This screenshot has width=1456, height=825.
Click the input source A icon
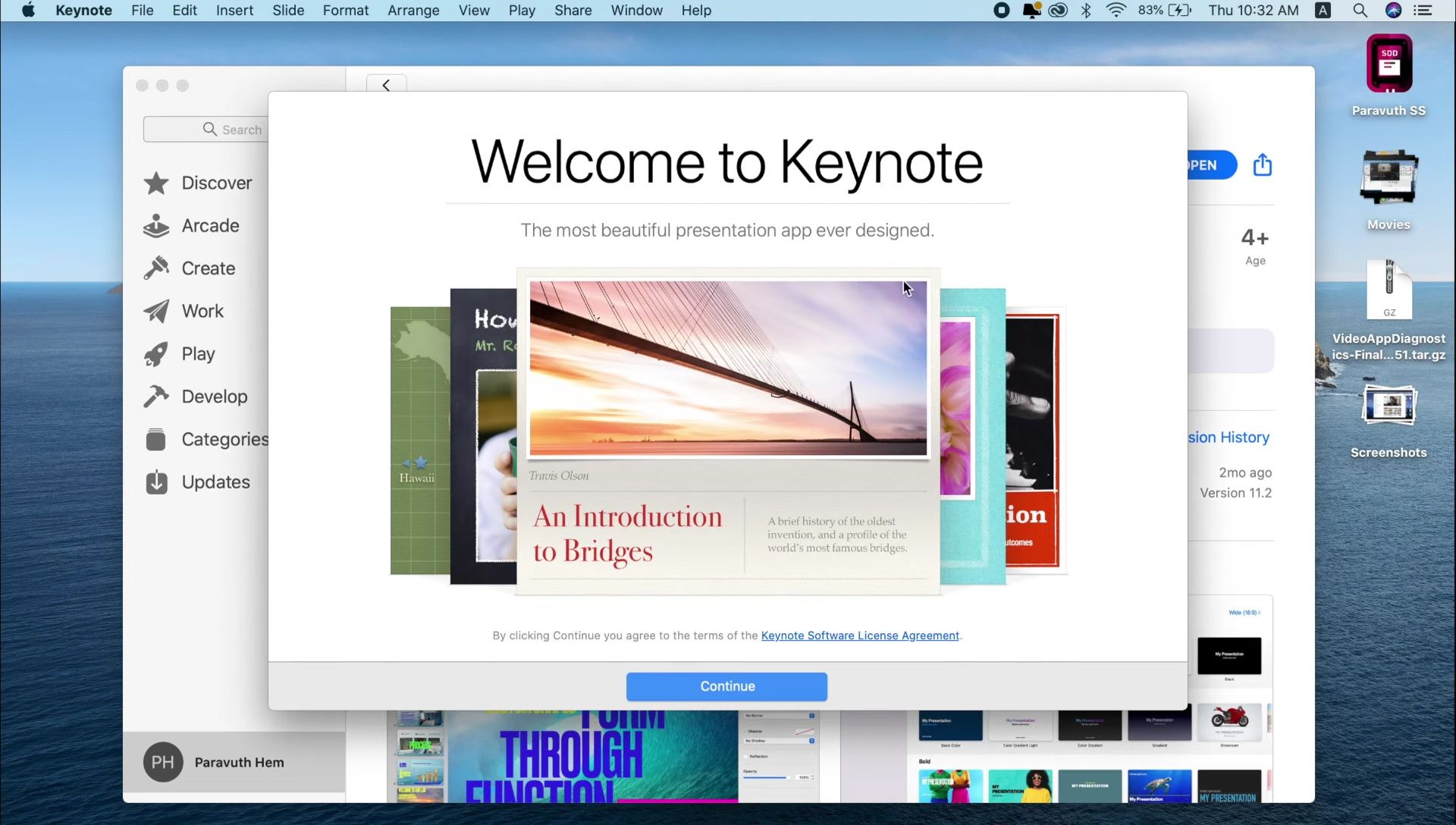point(1323,11)
